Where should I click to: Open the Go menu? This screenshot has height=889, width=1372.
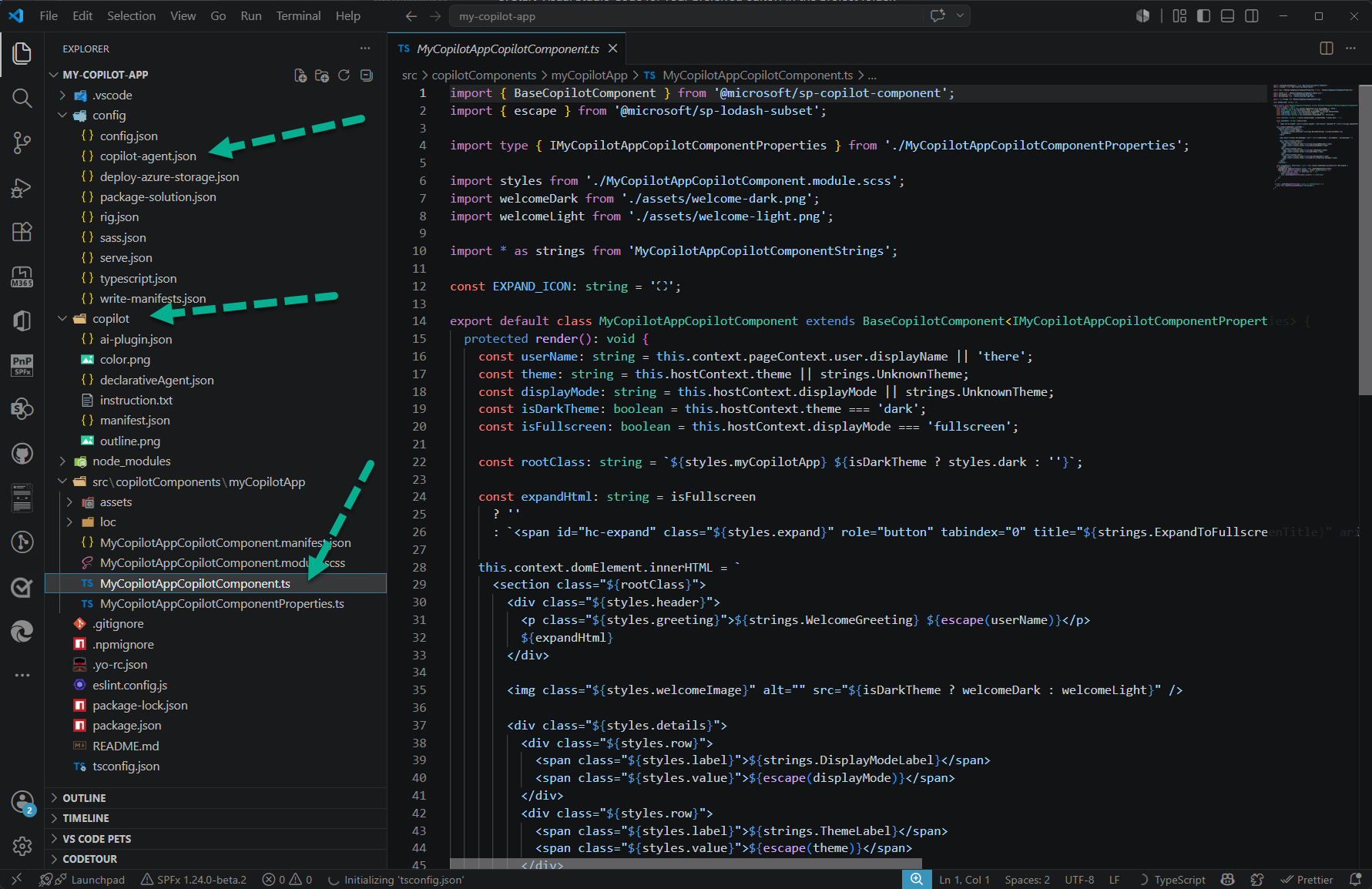pos(218,15)
